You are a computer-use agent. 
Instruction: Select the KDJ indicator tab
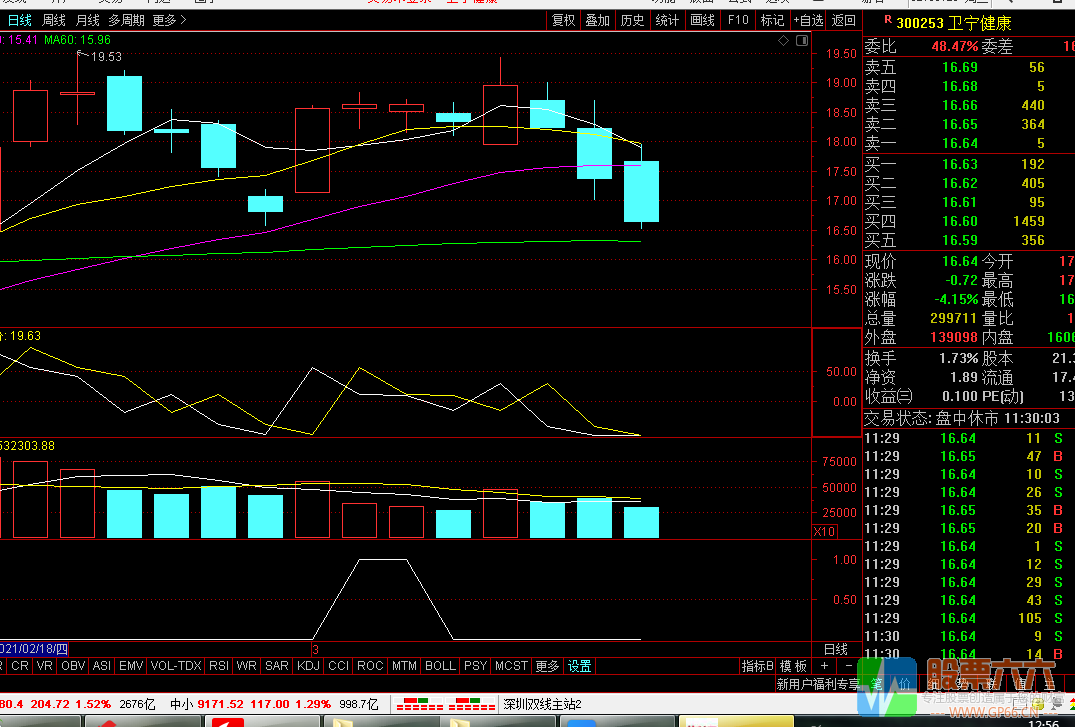[x=309, y=666]
